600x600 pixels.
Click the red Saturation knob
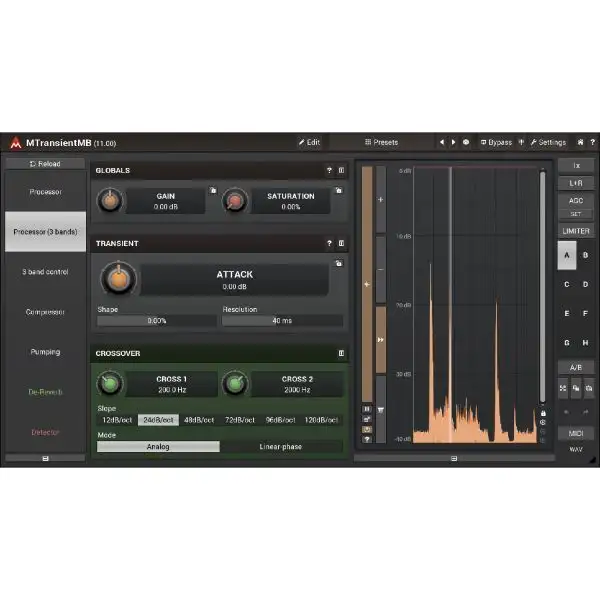[235, 201]
